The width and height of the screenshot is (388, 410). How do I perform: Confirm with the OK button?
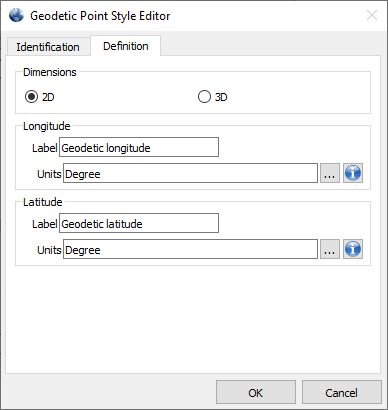pyautogui.click(x=256, y=393)
